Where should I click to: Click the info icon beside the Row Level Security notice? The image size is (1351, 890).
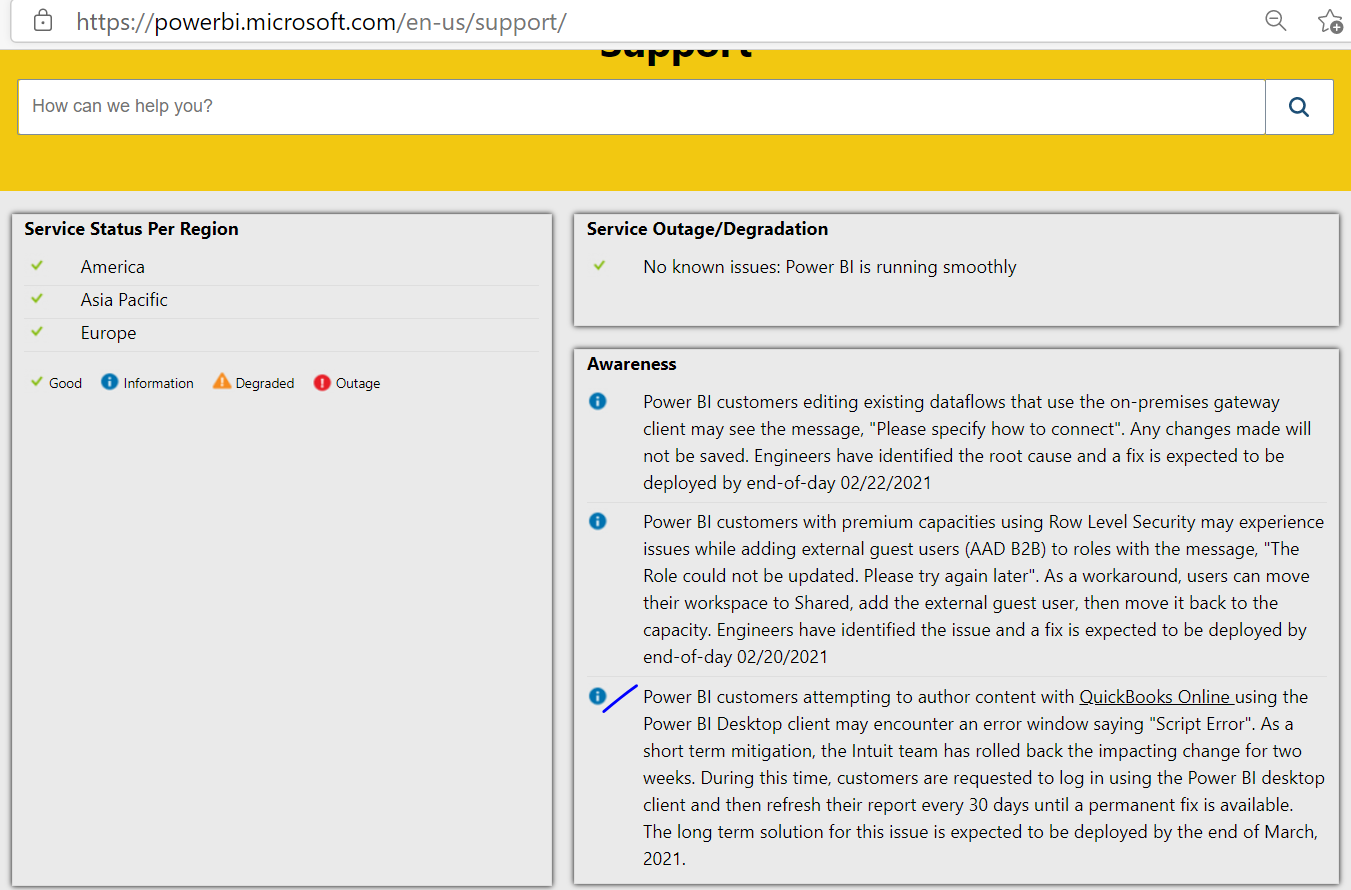(597, 521)
